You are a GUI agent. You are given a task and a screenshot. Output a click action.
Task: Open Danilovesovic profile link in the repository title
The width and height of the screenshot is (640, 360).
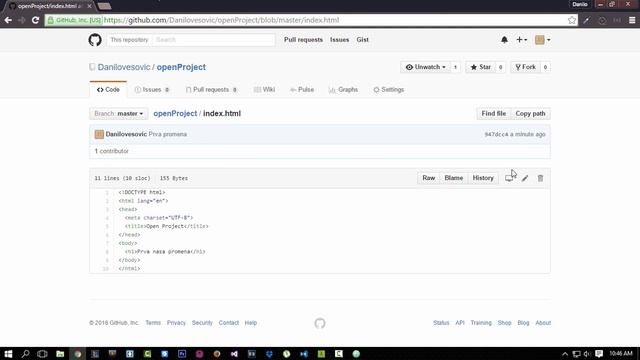[x=124, y=67]
